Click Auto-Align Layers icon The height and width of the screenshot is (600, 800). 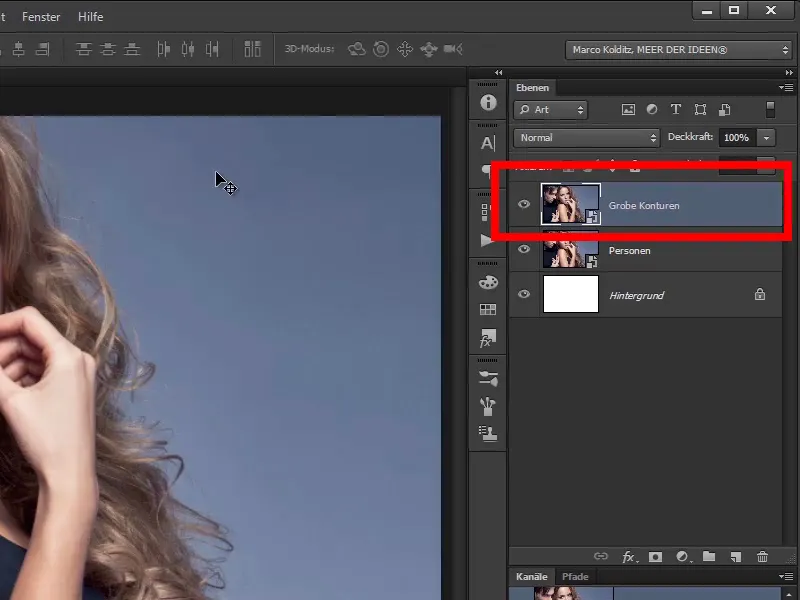[x=253, y=49]
